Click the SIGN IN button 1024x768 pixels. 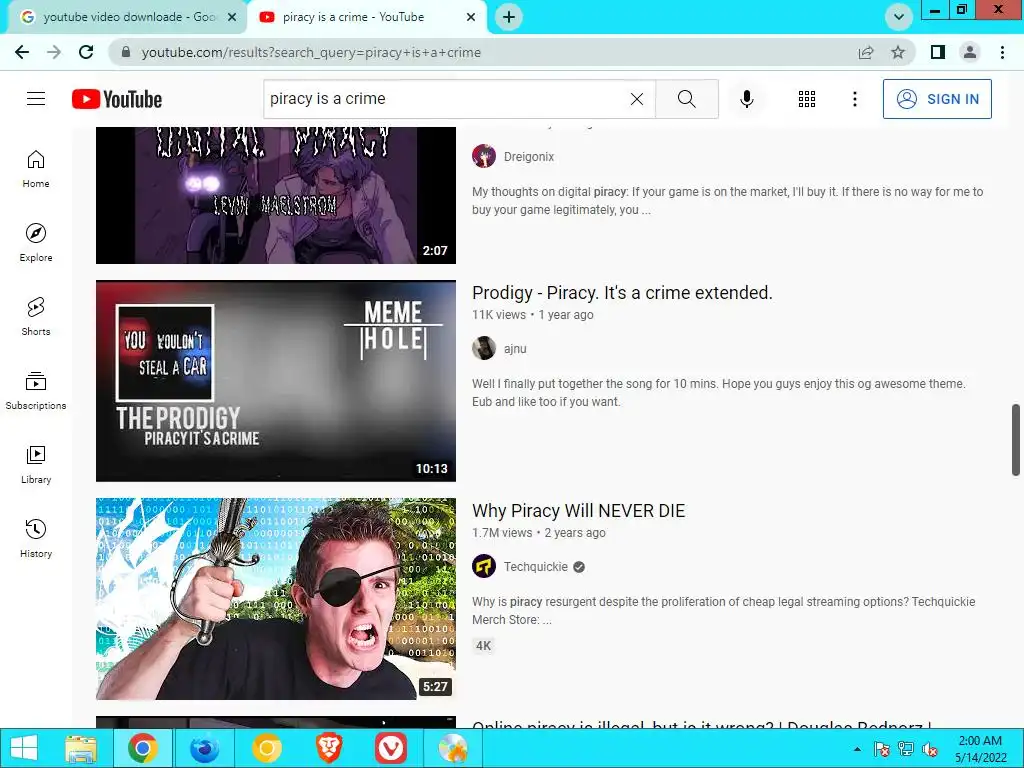coord(937,99)
